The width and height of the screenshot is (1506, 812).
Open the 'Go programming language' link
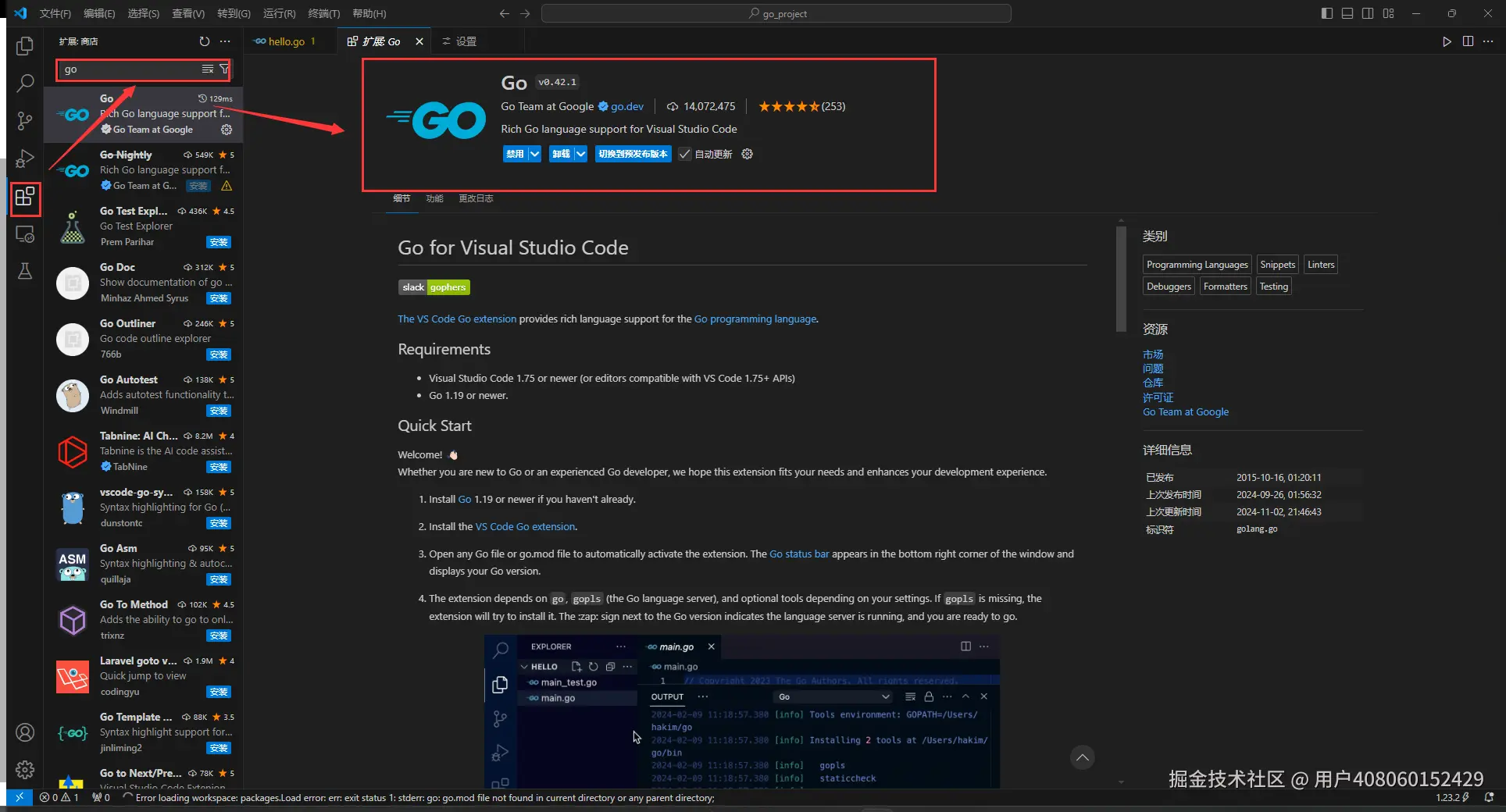(755, 319)
